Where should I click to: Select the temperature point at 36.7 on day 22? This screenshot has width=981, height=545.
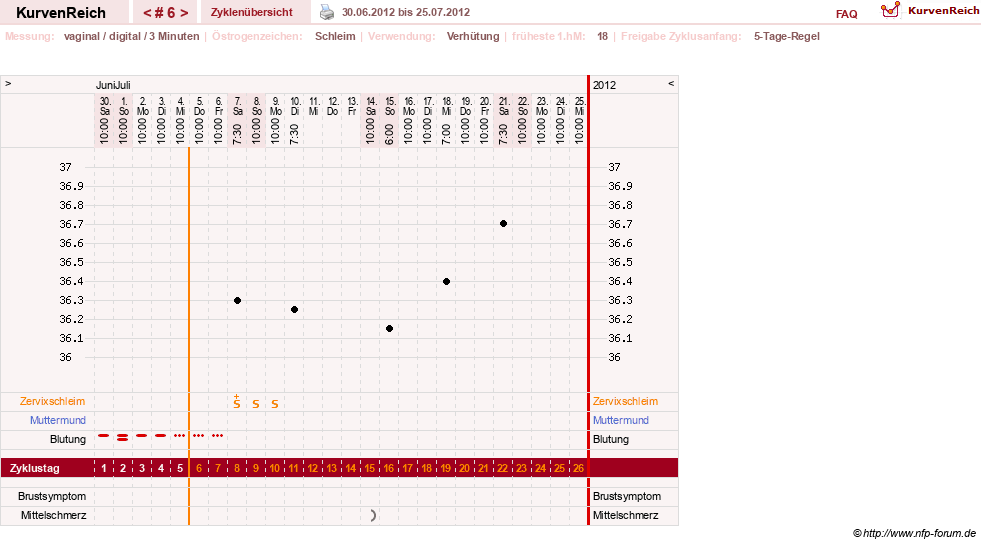click(x=503, y=223)
